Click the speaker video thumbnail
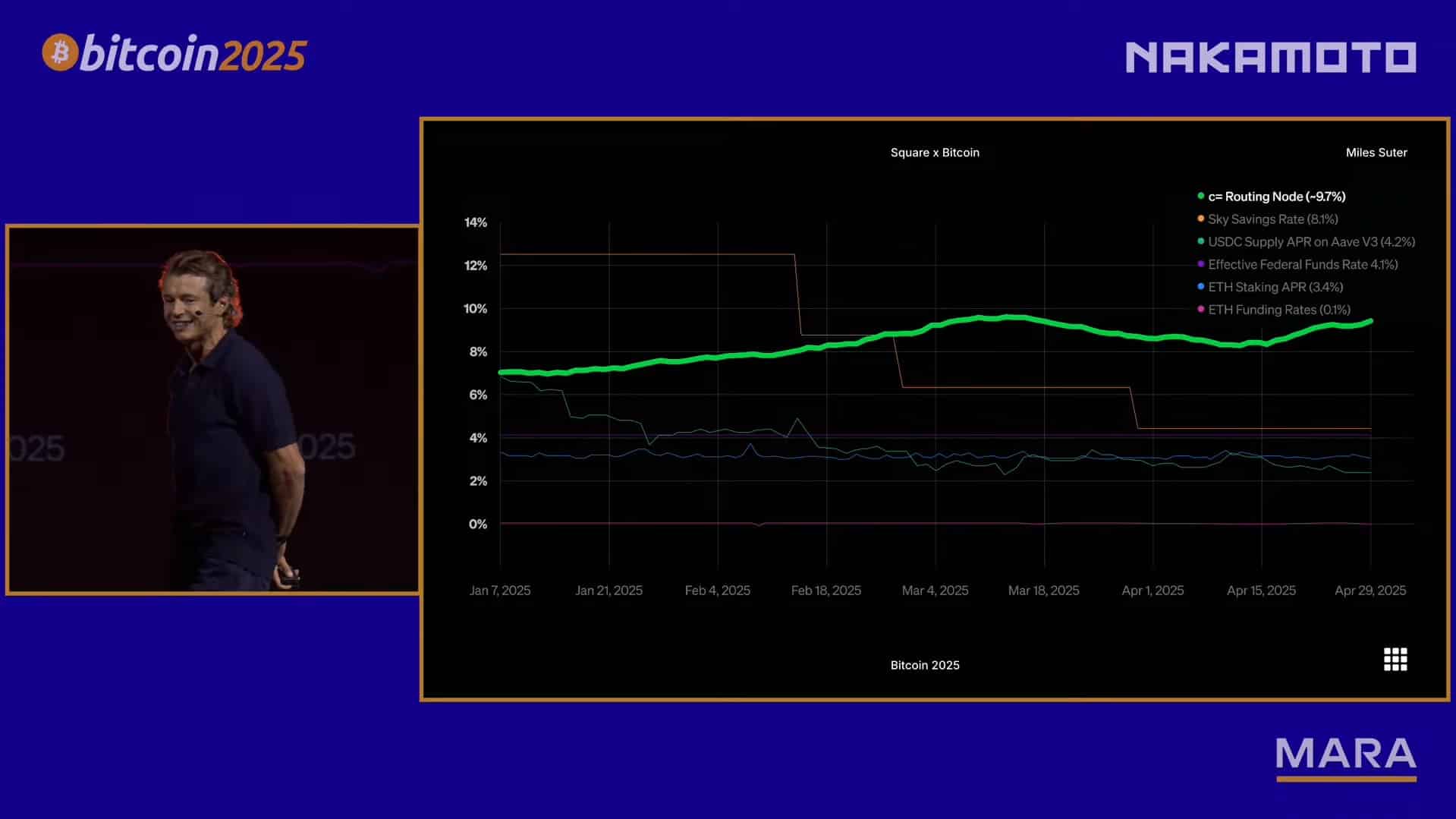Viewport: 1456px width, 819px height. click(x=212, y=409)
